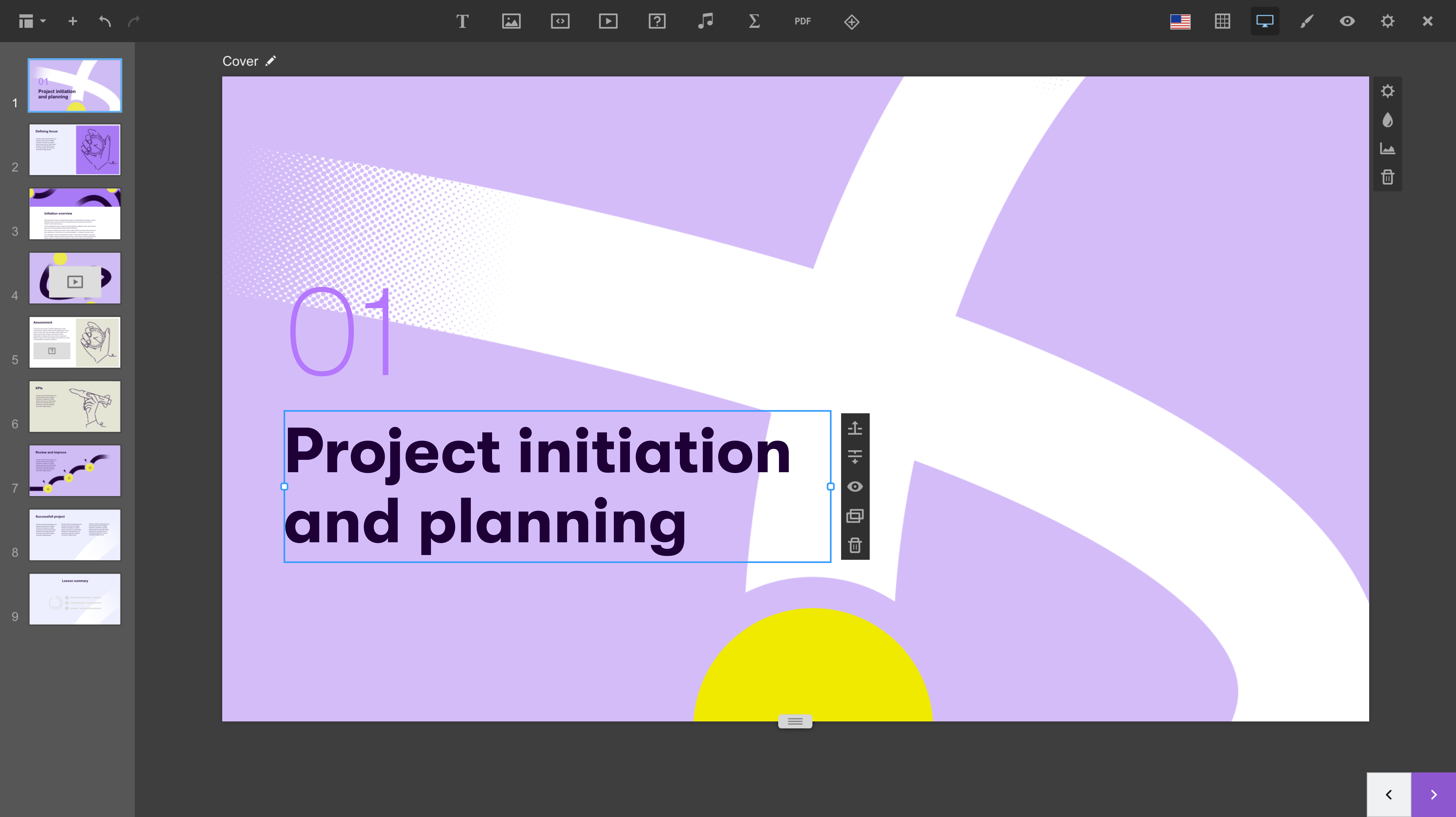Add a new slide with plus icon

pos(72,21)
